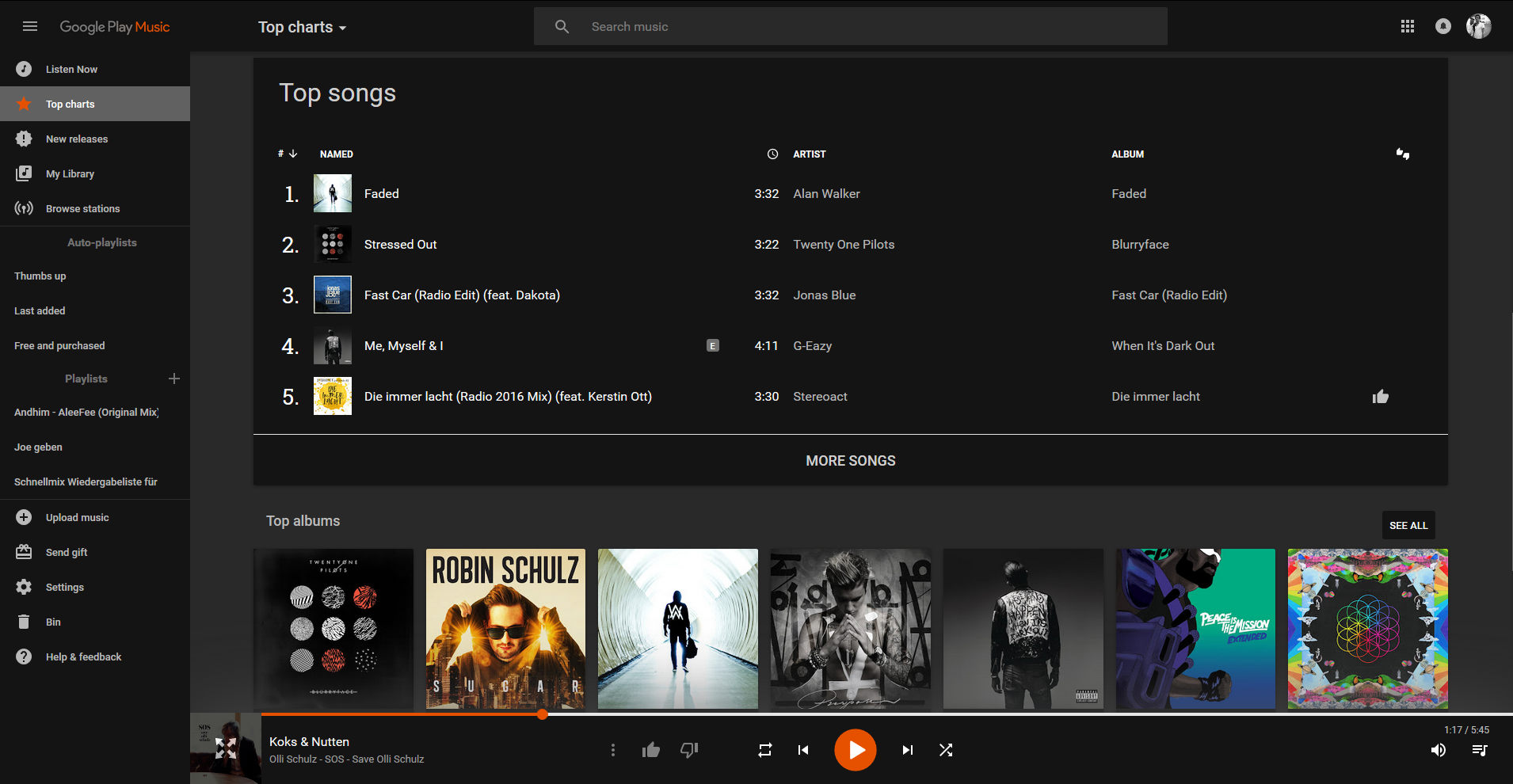This screenshot has width=1513, height=784.
Task: Open the account profile avatar
Action: 1478,26
